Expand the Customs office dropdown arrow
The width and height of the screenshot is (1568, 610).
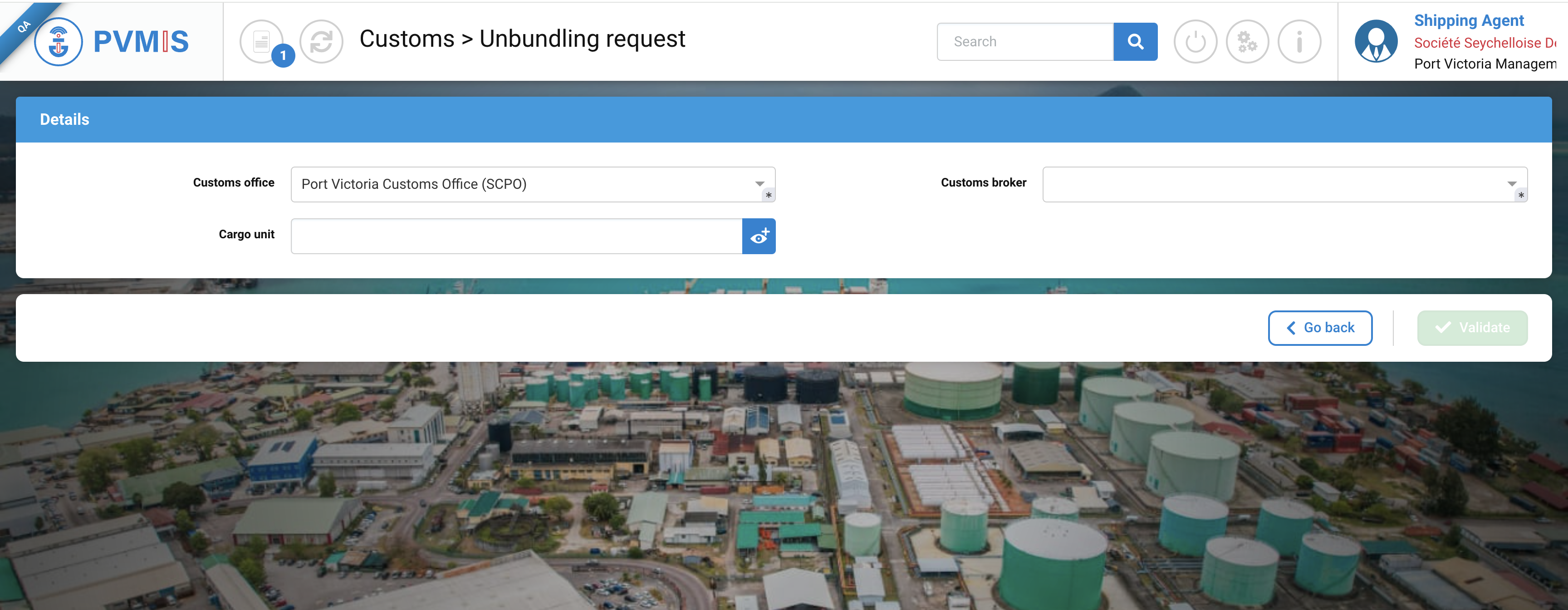click(759, 183)
